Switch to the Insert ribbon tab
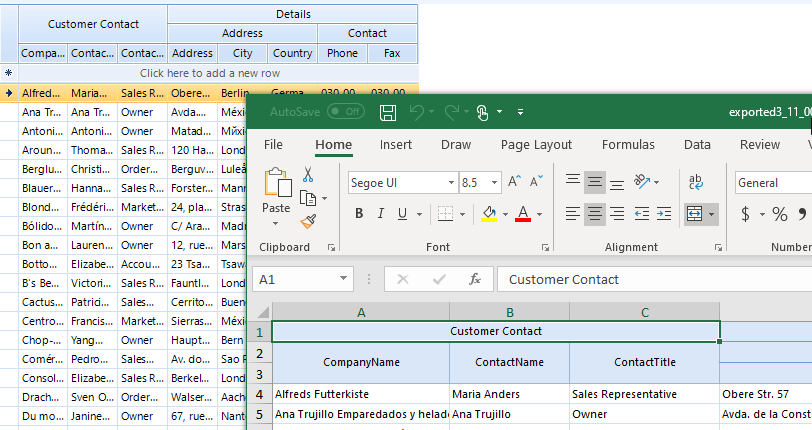812x430 pixels. tap(395, 145)
